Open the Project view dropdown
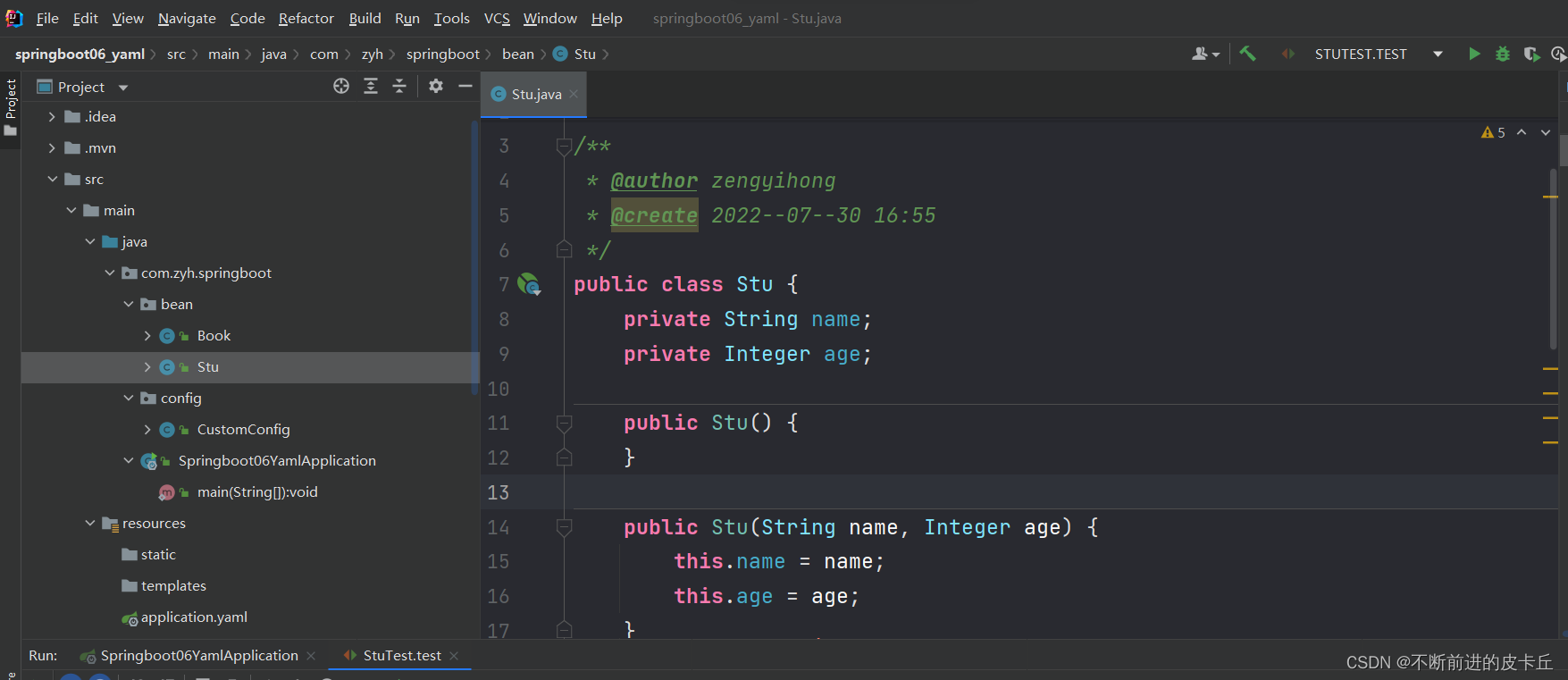The width and height of the screenshot is (1568, 680). [x=123, y=87]
